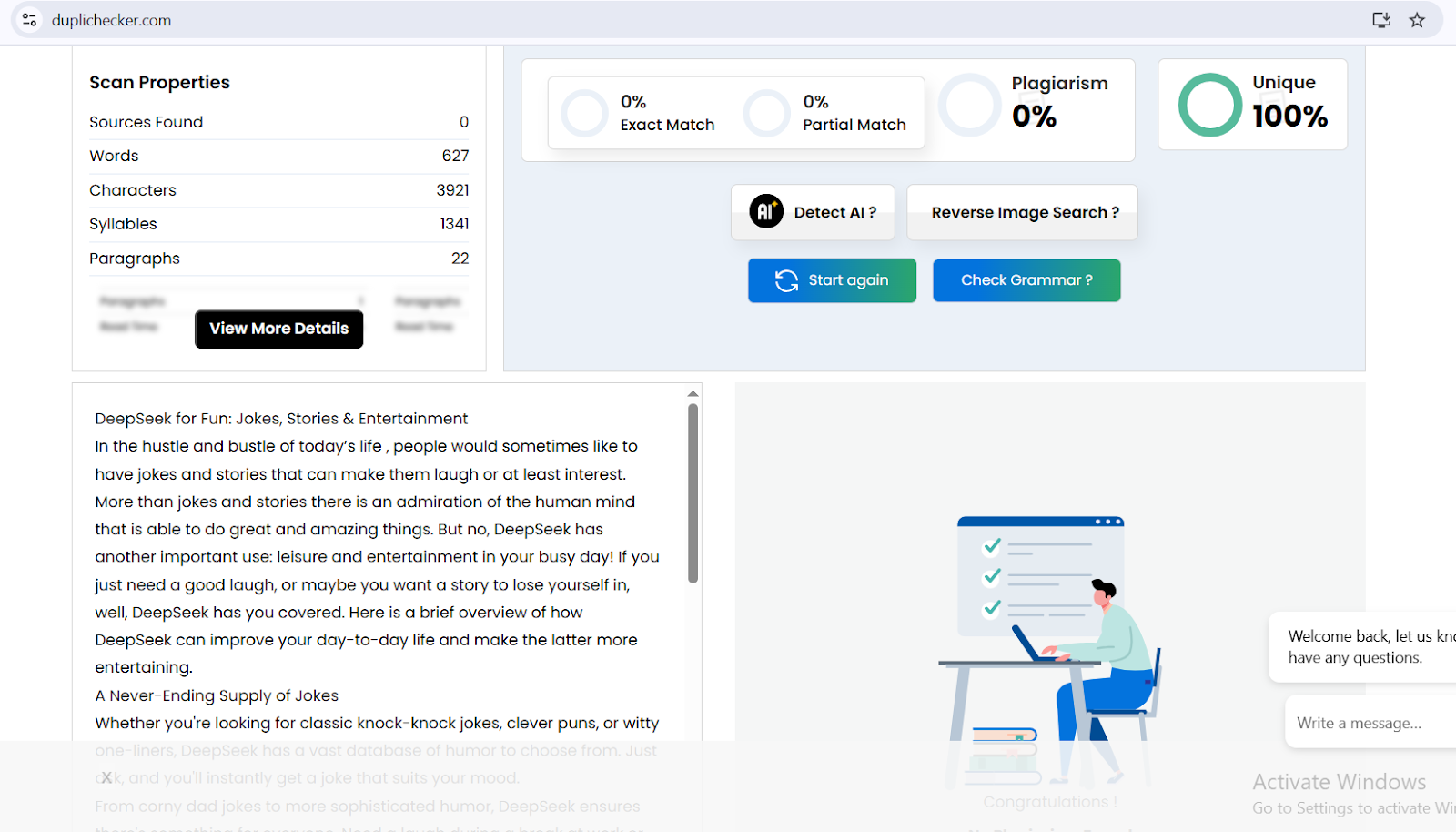Click the Detect AI button
Screen dimensions: 1456x832
coord(813,212)
